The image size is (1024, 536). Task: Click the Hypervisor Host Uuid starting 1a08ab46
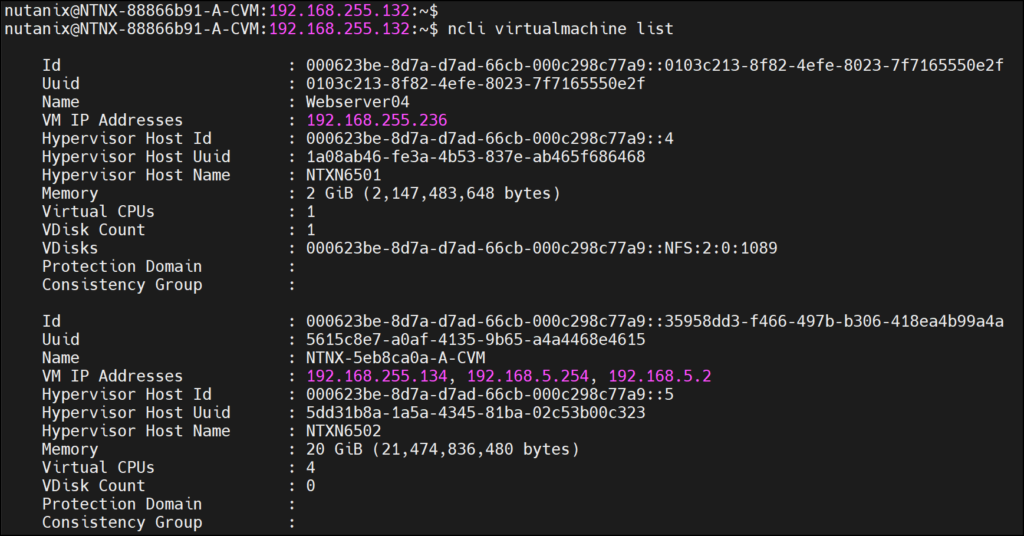tap(475, 157)
